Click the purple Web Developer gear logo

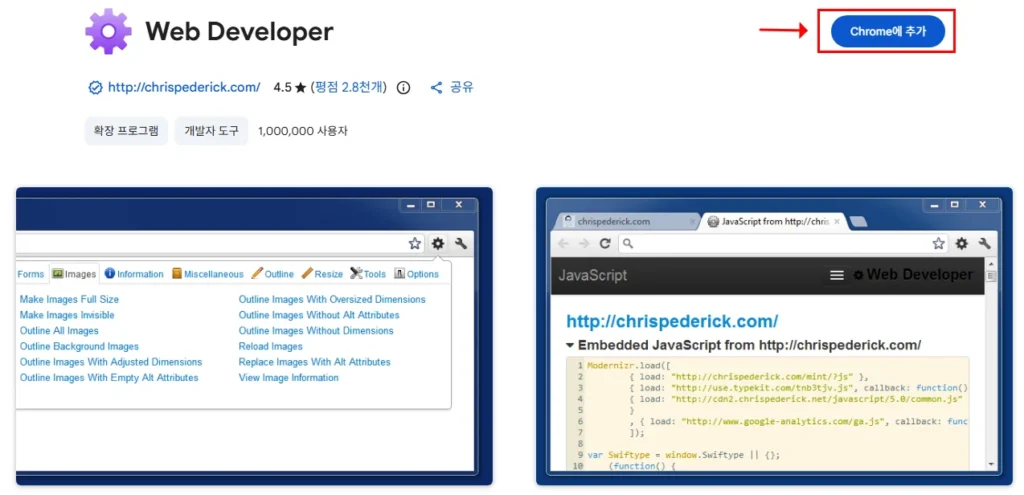pyautogui.click(x=108, y=31)
